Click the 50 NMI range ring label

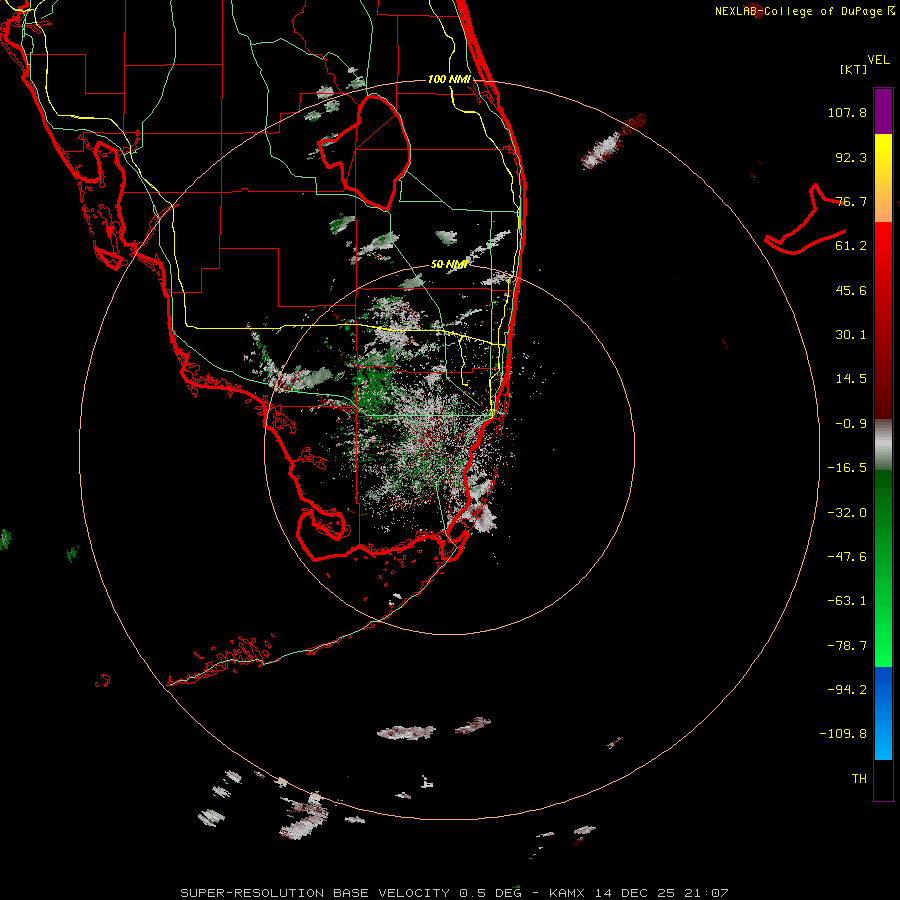449,264
